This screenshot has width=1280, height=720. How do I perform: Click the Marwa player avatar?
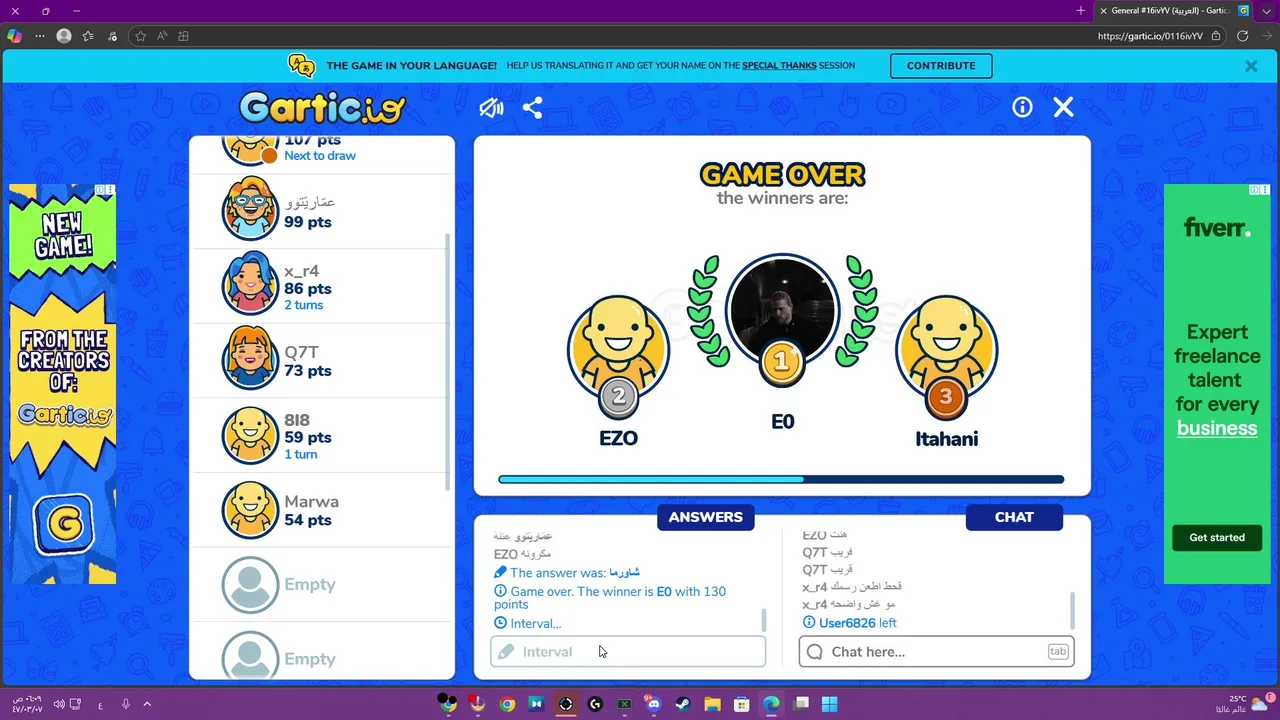click(250, 510)
